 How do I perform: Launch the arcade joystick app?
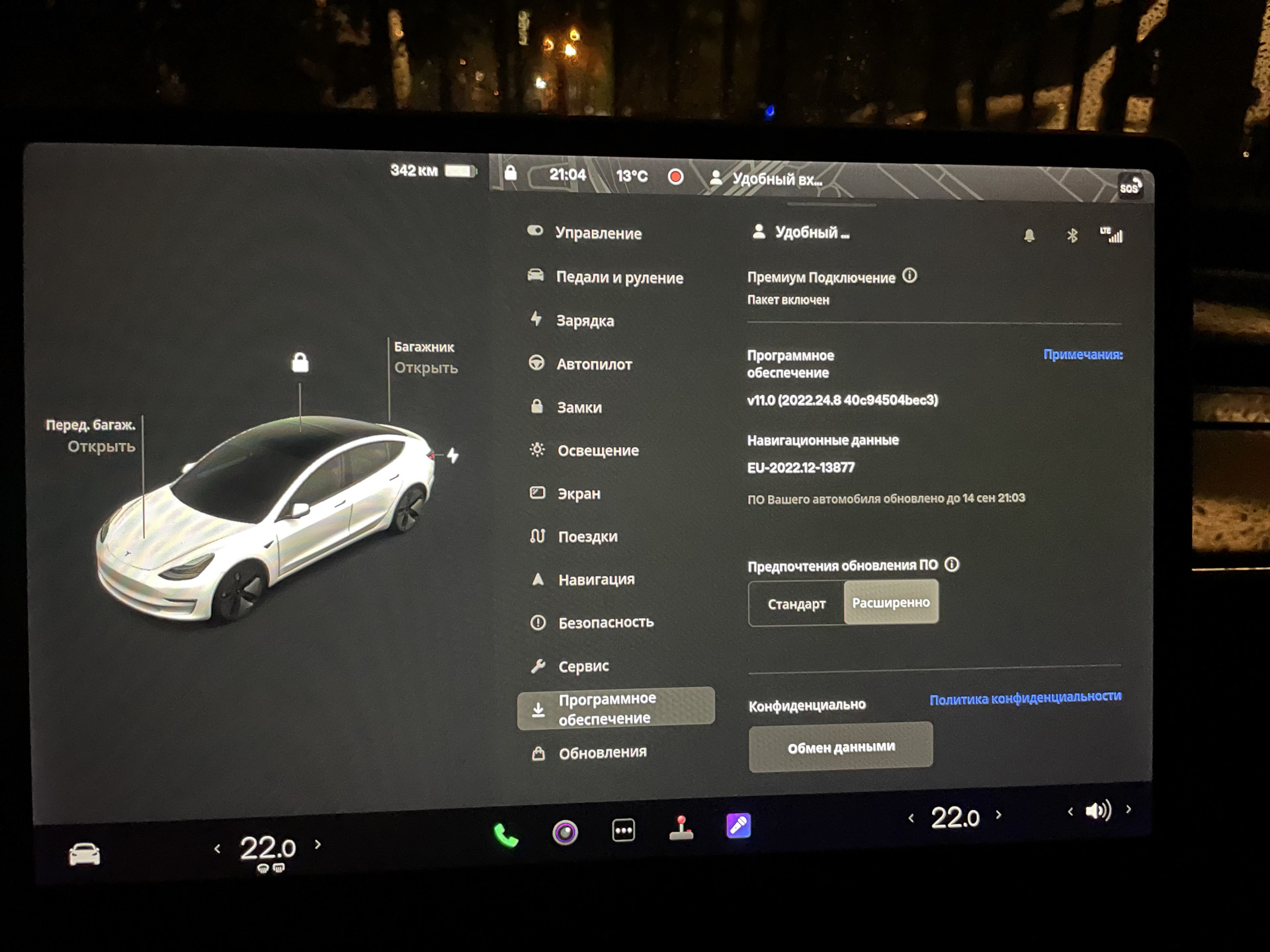pos(681,828)
